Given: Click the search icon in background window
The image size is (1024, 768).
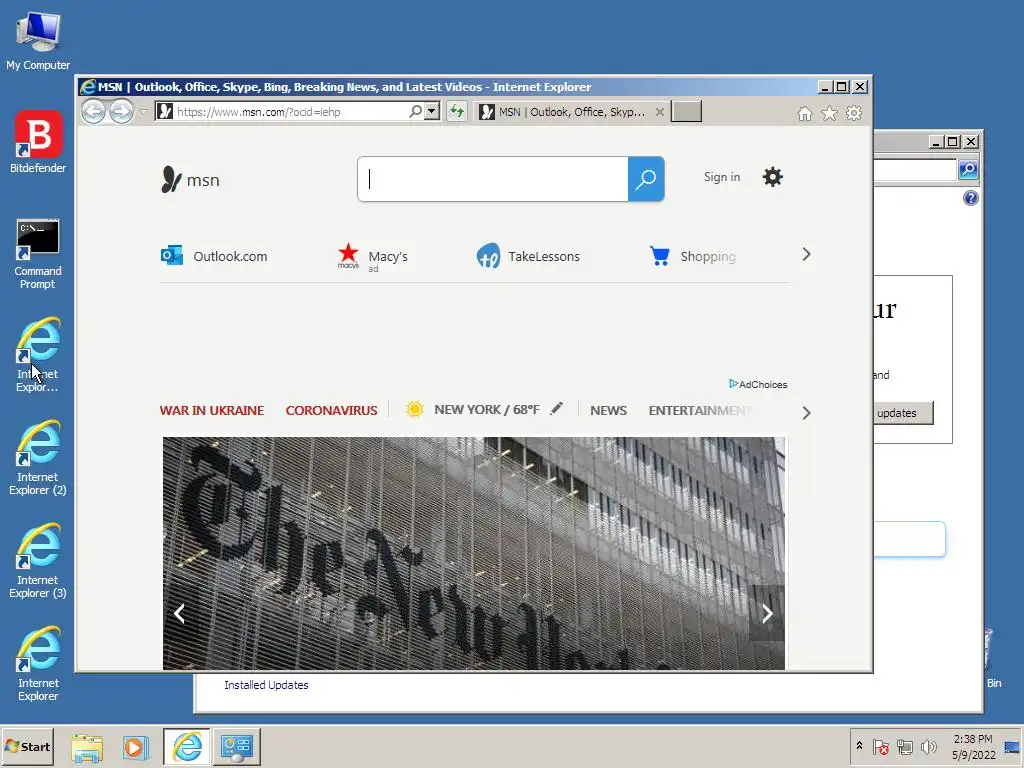Looking at the screenshot, I should pos(968,170).
